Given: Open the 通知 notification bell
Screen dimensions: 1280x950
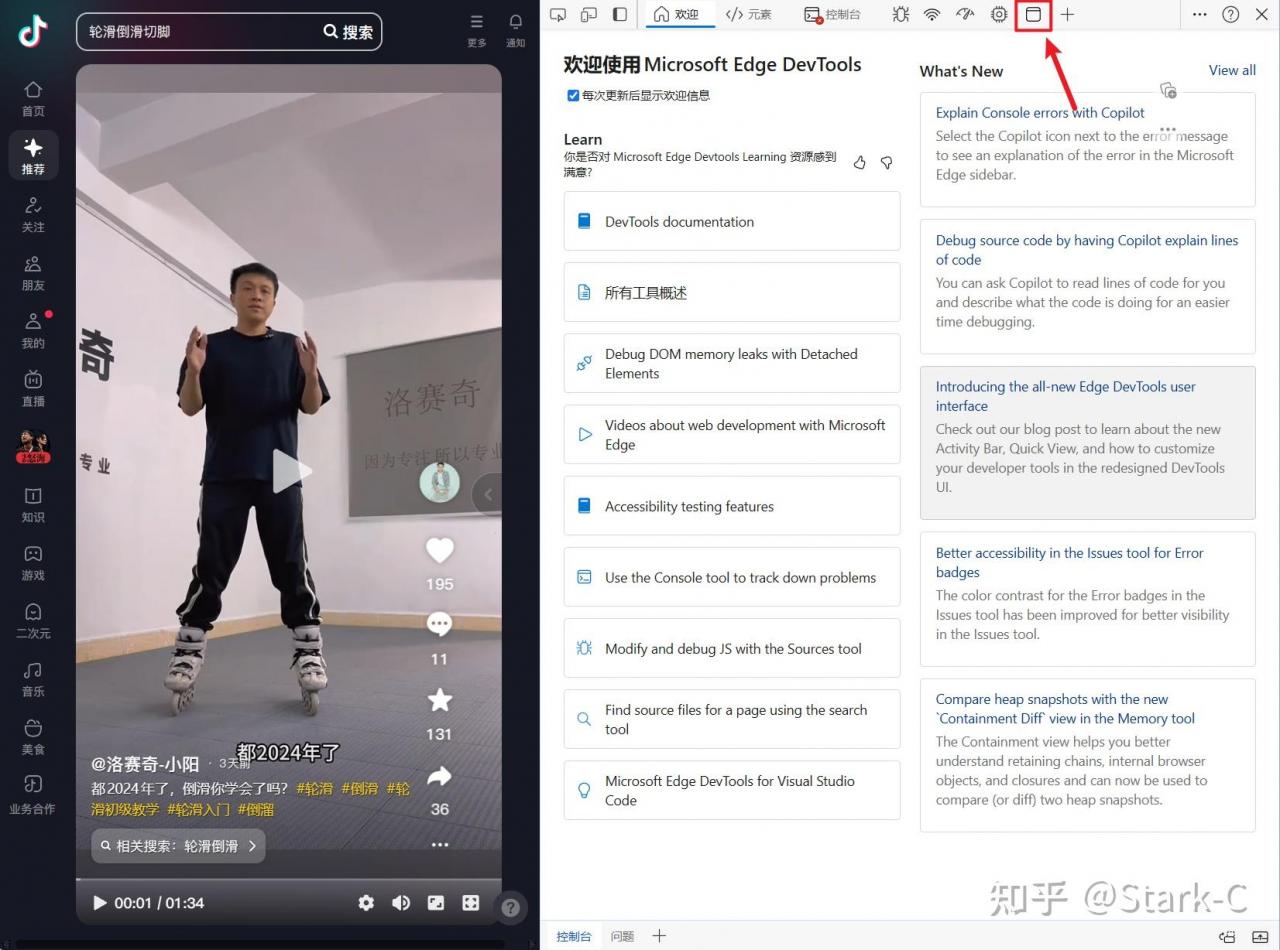Looking at the screenshot, I should [x=516, y=30].
